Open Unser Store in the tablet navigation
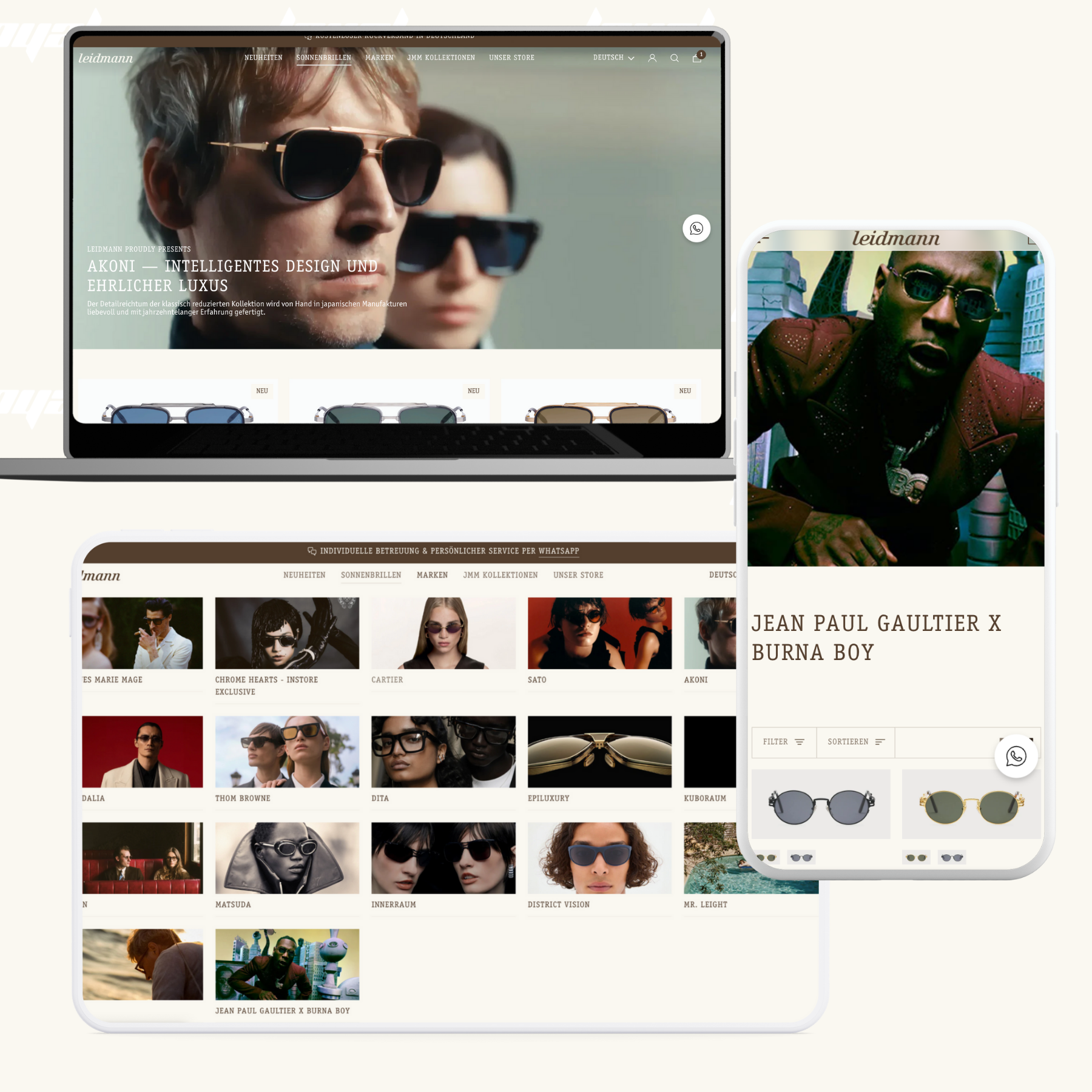The width and height of the screenshot is (1092, 1092). 578,575
